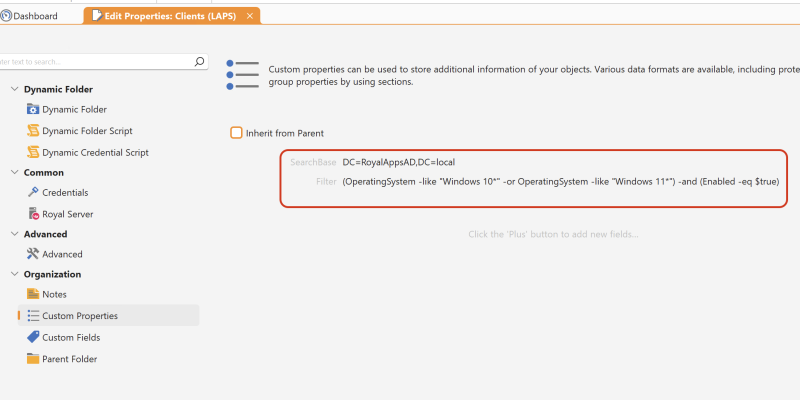Click the Custom Fields tag icon
Image resolution: width=800 pixels, height=400 pixels.
(33, 337)
